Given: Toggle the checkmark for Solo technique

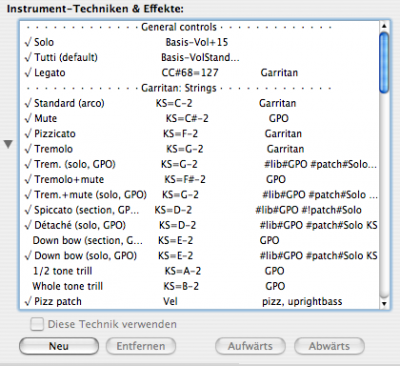Looking at the screenshot, I should 28,42.
